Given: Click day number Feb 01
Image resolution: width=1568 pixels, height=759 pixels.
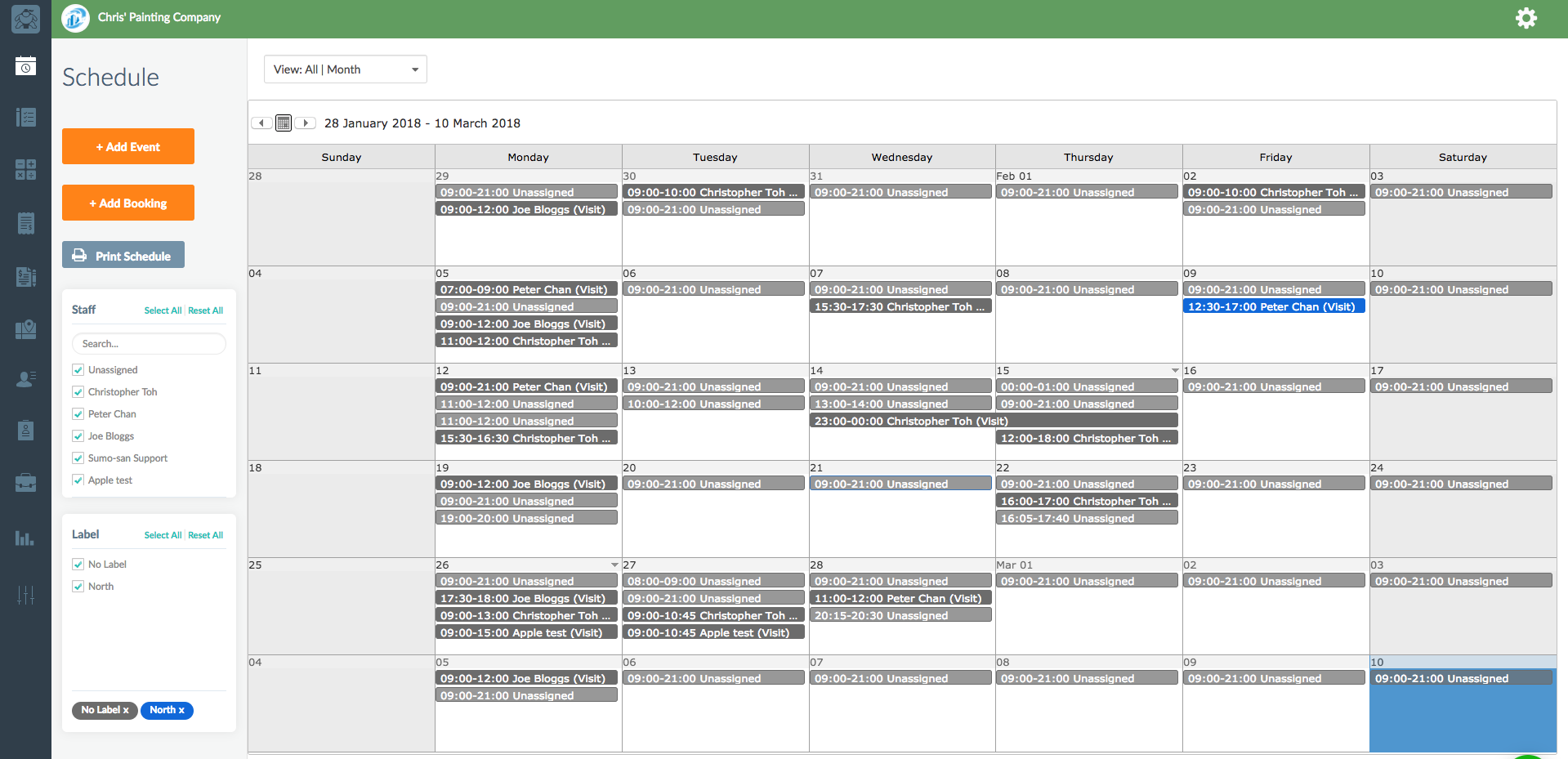Looking at the screenshot, I should click(1014, 176).
